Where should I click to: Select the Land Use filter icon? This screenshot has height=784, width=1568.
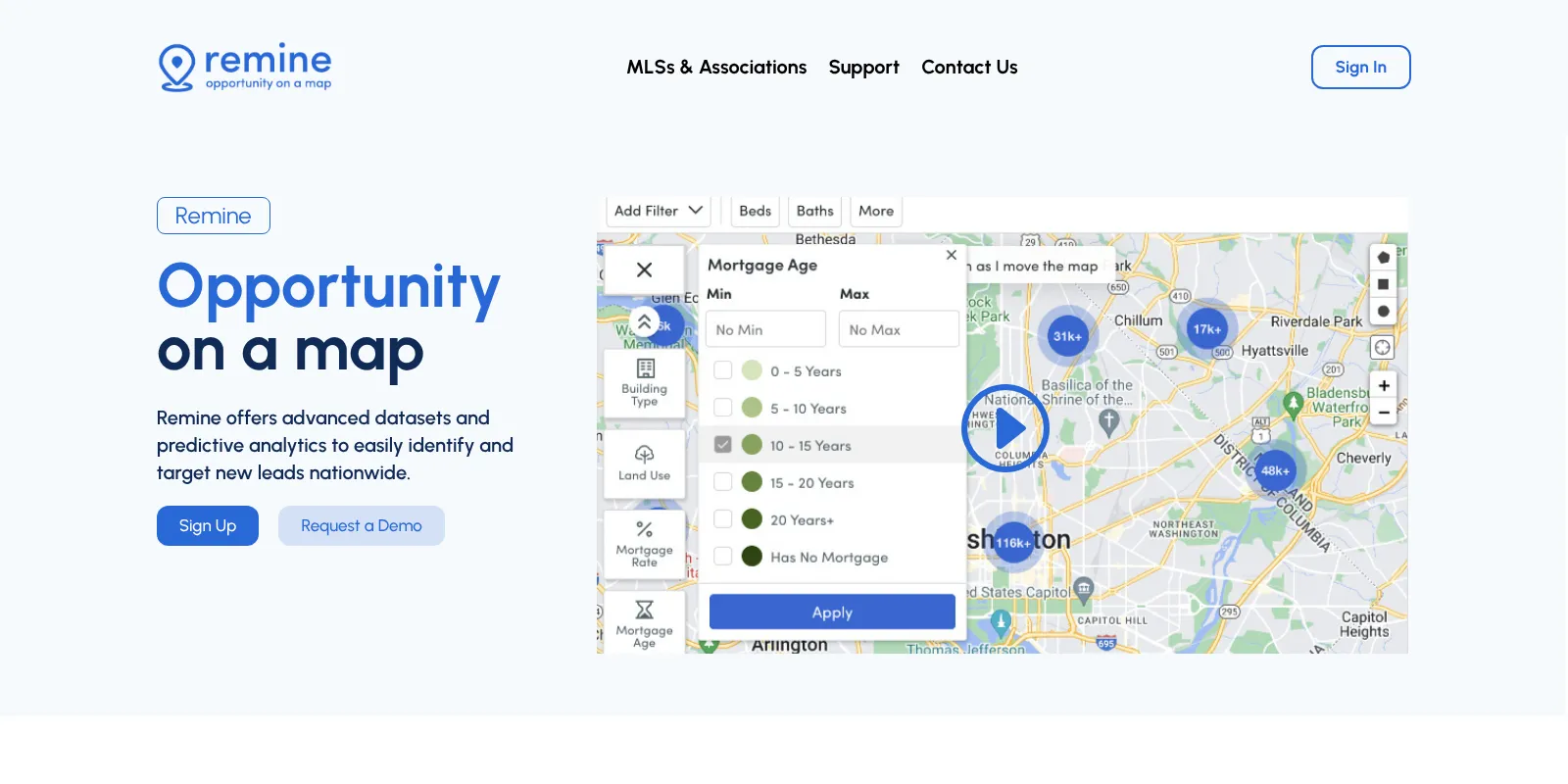point(644,464)
